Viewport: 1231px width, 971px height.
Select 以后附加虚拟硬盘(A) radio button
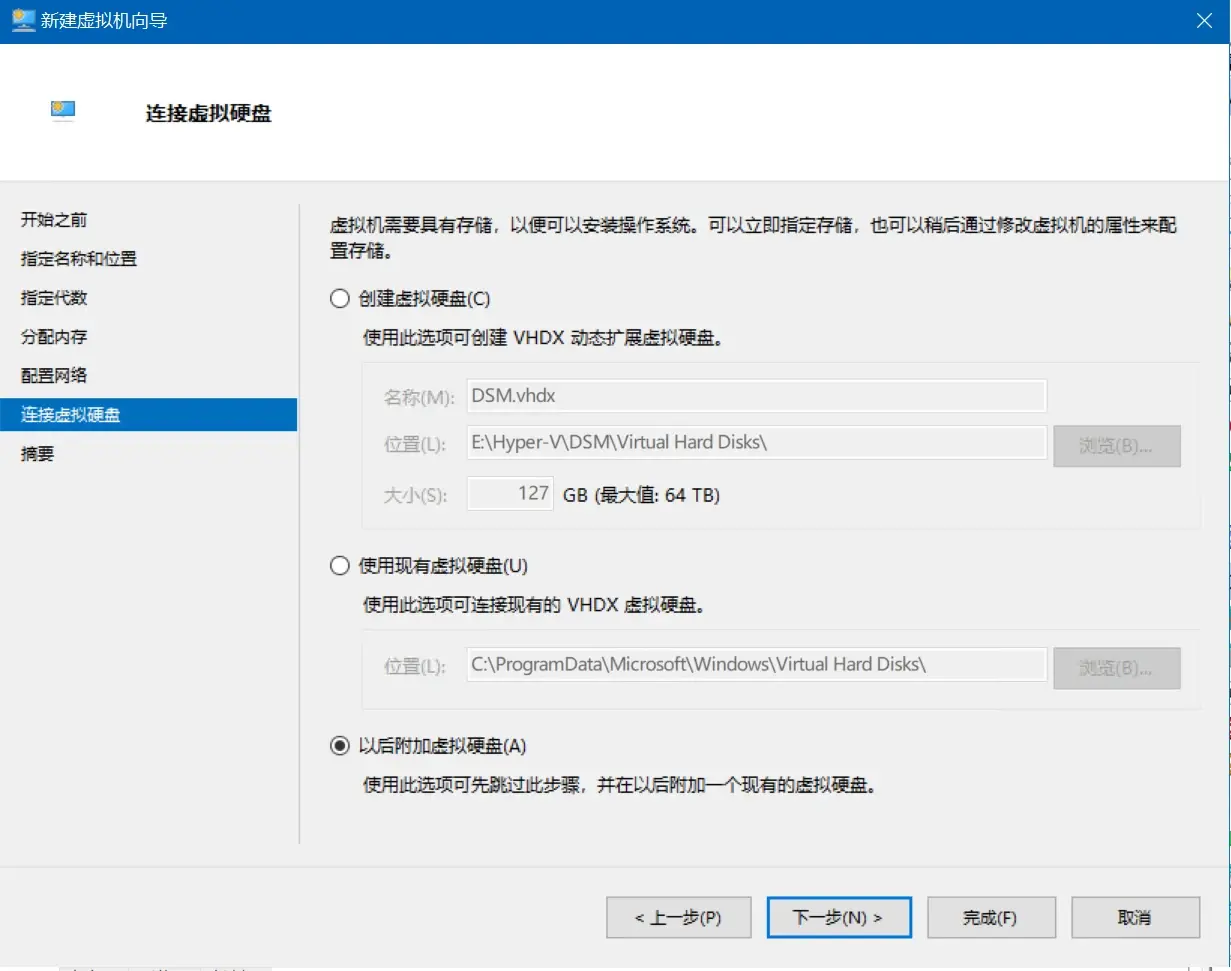click(x=340, y=746)
